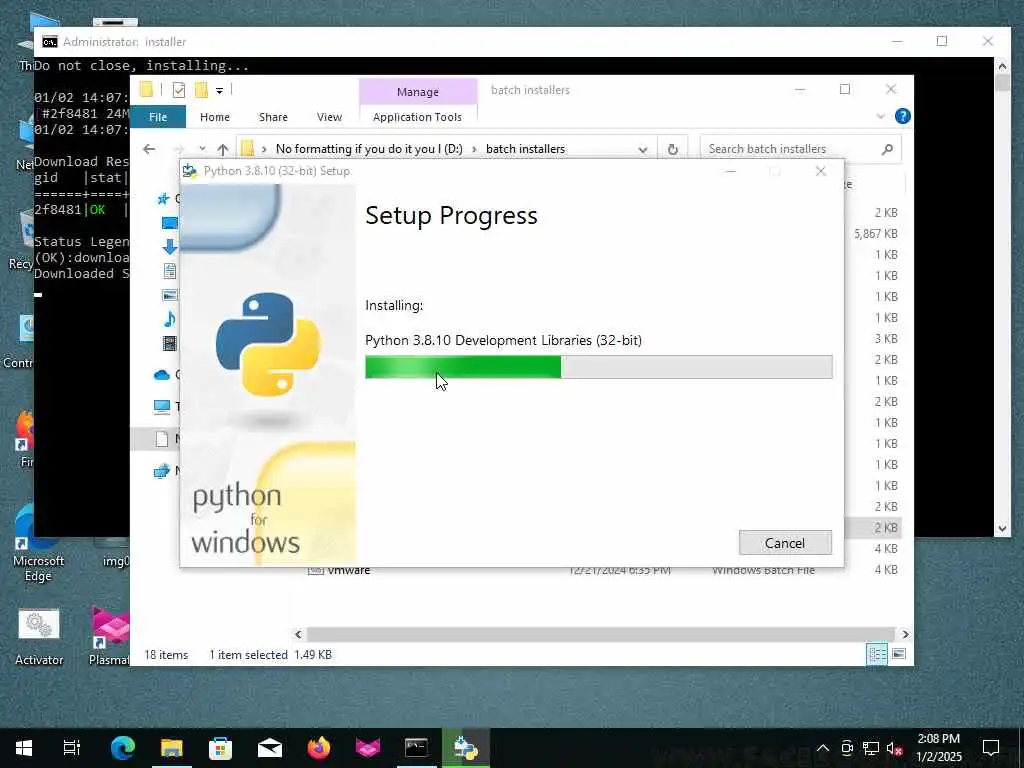Open Downloads arrow in navigation pane
1024x768 pixels.
click(x=169, y=246)
